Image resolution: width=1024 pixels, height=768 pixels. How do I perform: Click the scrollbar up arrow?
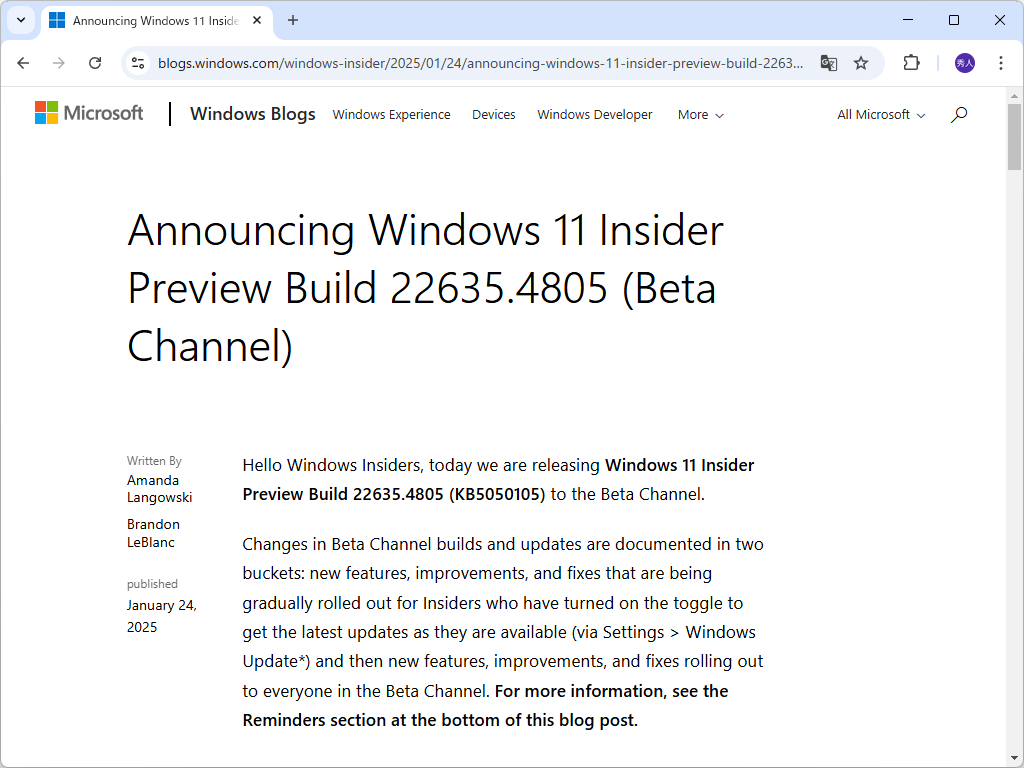point(1014,95)
